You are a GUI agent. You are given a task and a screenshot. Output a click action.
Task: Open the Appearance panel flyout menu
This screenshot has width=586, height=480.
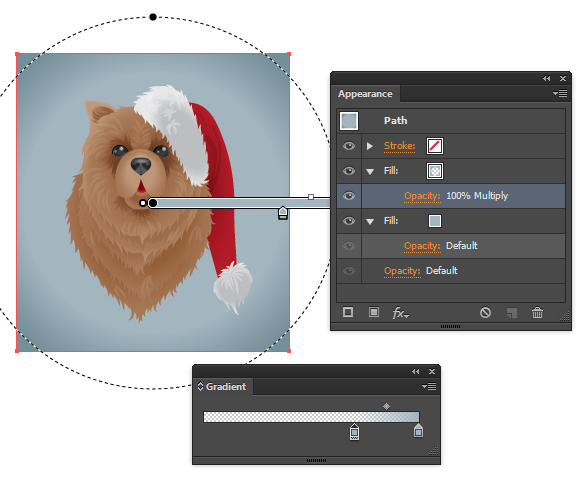pos(560,93)
